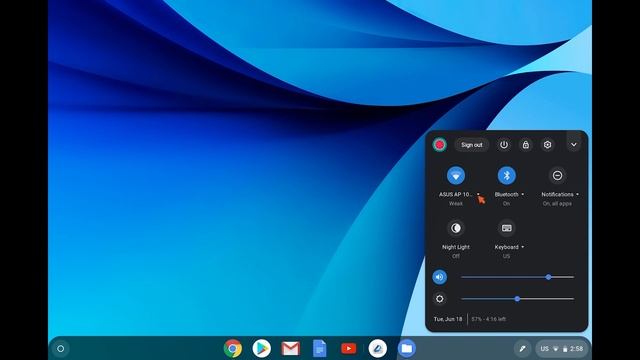Launch YouTube from the shelf

[349, 349]
